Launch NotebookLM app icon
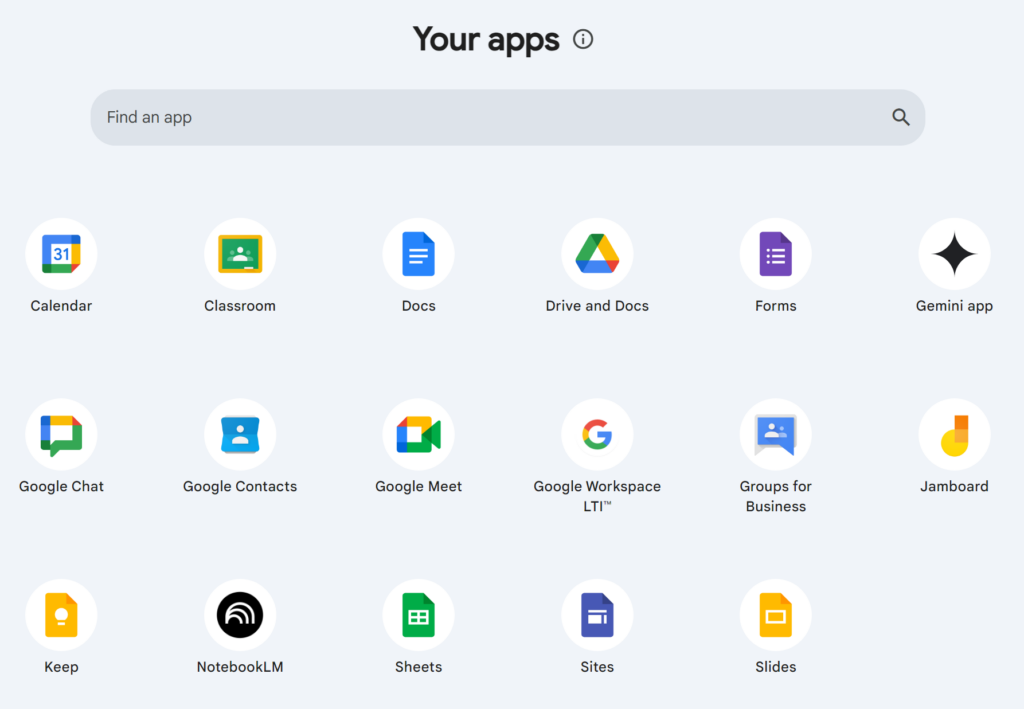 tap(240, 615)
